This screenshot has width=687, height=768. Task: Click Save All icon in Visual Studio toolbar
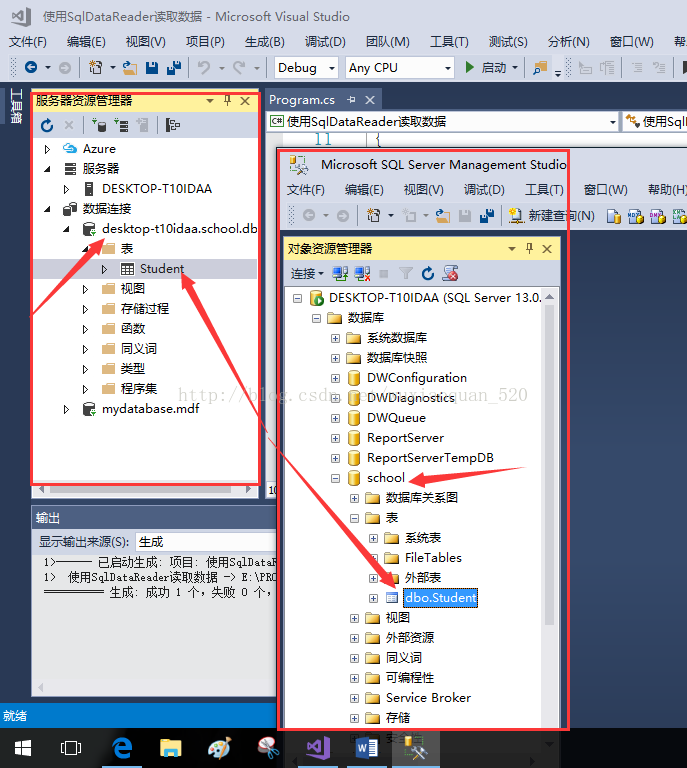coord(174,68)
